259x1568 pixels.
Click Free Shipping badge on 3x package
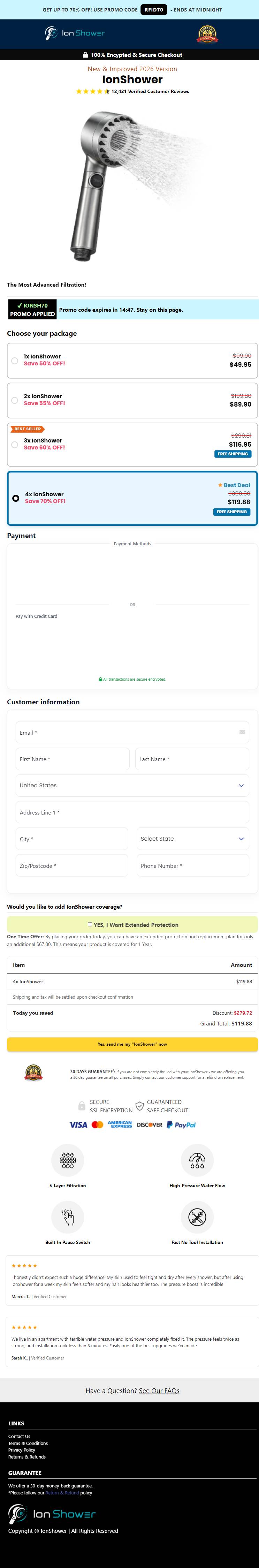[233, 454]
